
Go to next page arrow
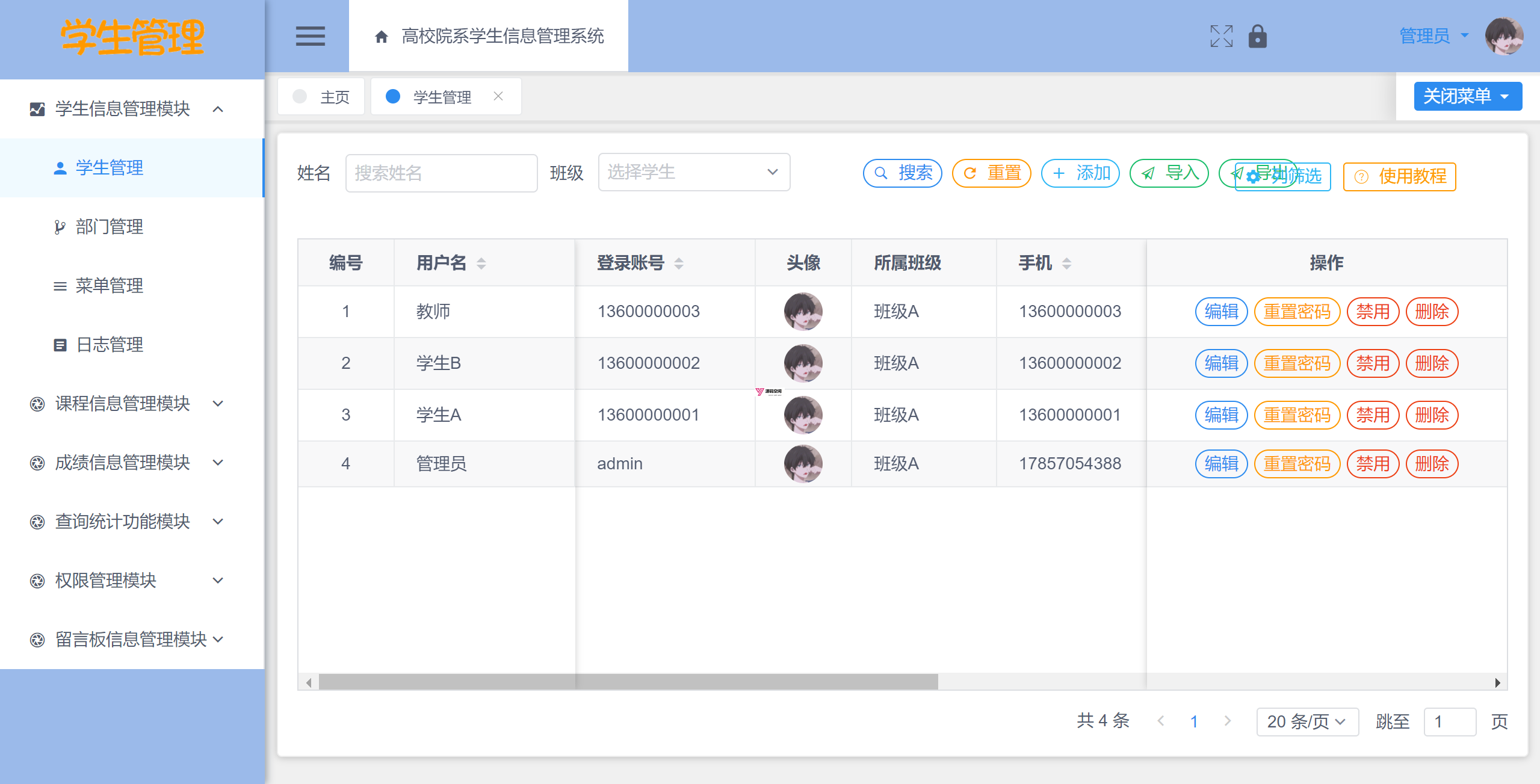pyautogui.click(x=1227, y=721)
